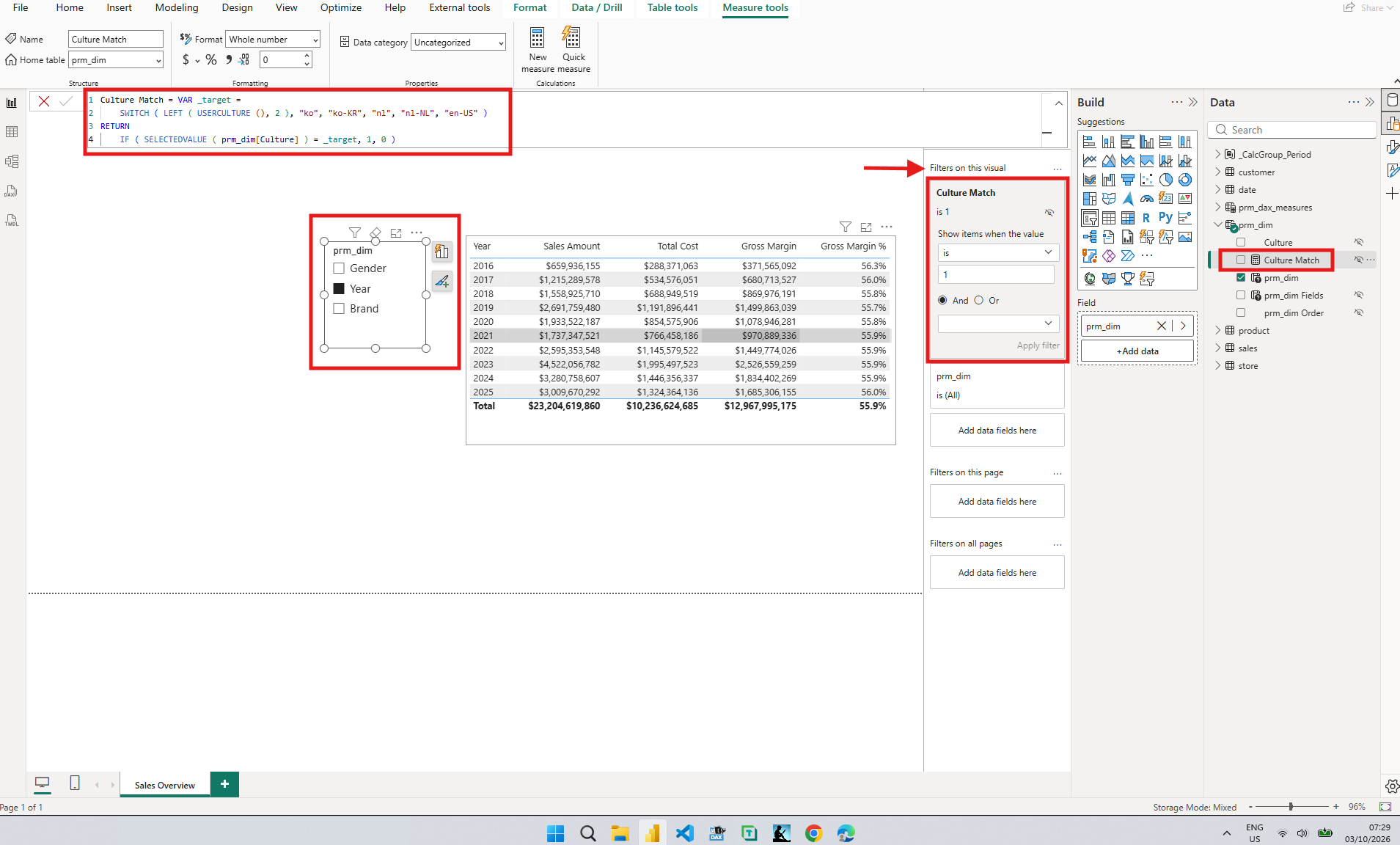Adjust the zoom slider handle
Screen dimensions: 1400x845
pos(1291,807)
